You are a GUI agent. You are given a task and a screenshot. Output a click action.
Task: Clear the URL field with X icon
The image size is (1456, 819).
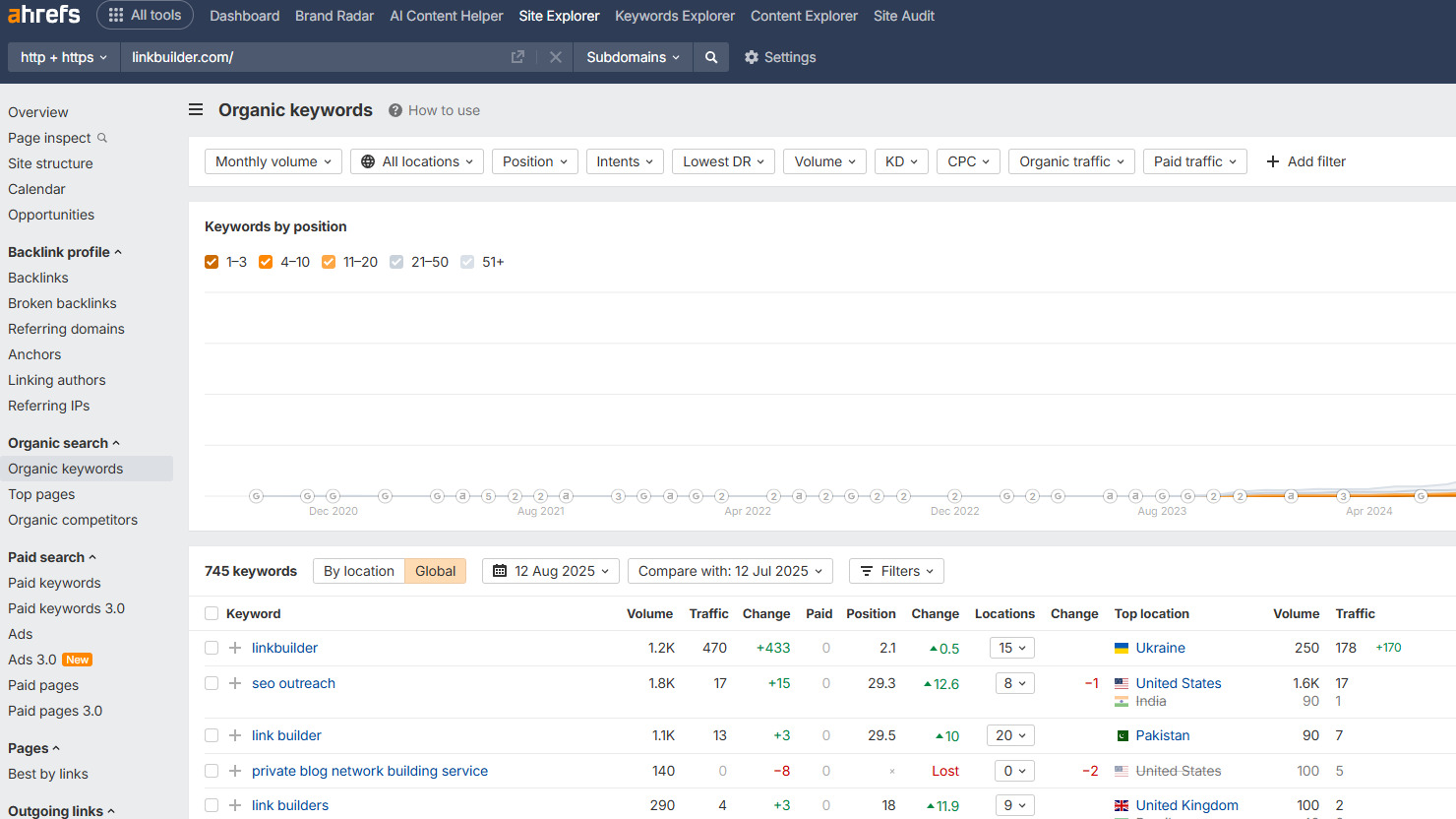[556, 57]
